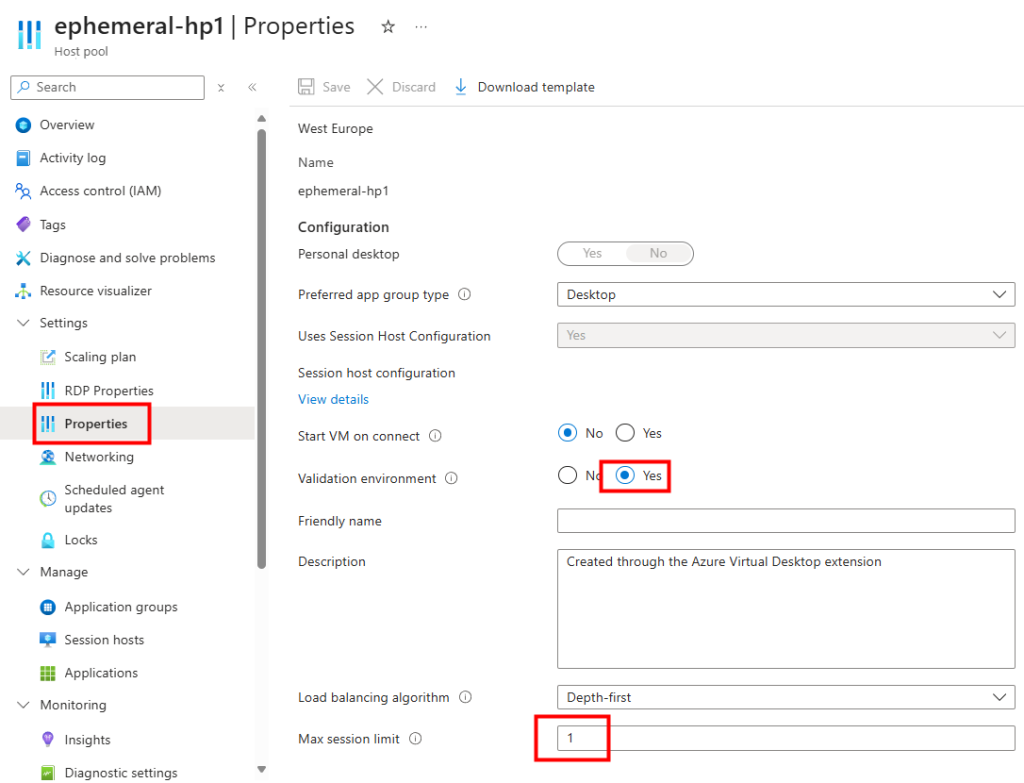Open Uses Session Host Configuration dropdown
The width and height of the screenshot is (1024, 783).
[786, 336]
